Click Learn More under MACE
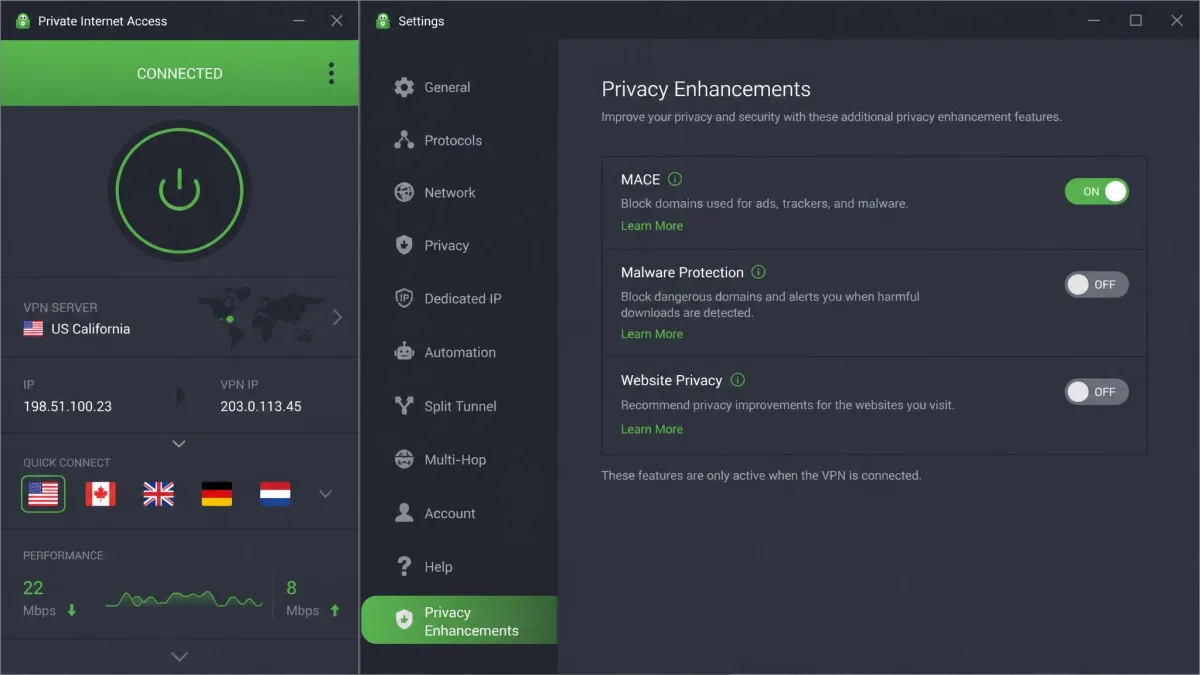Image resolution: width=1200 pixels, height=675 pixels. [x=652, y=226]
